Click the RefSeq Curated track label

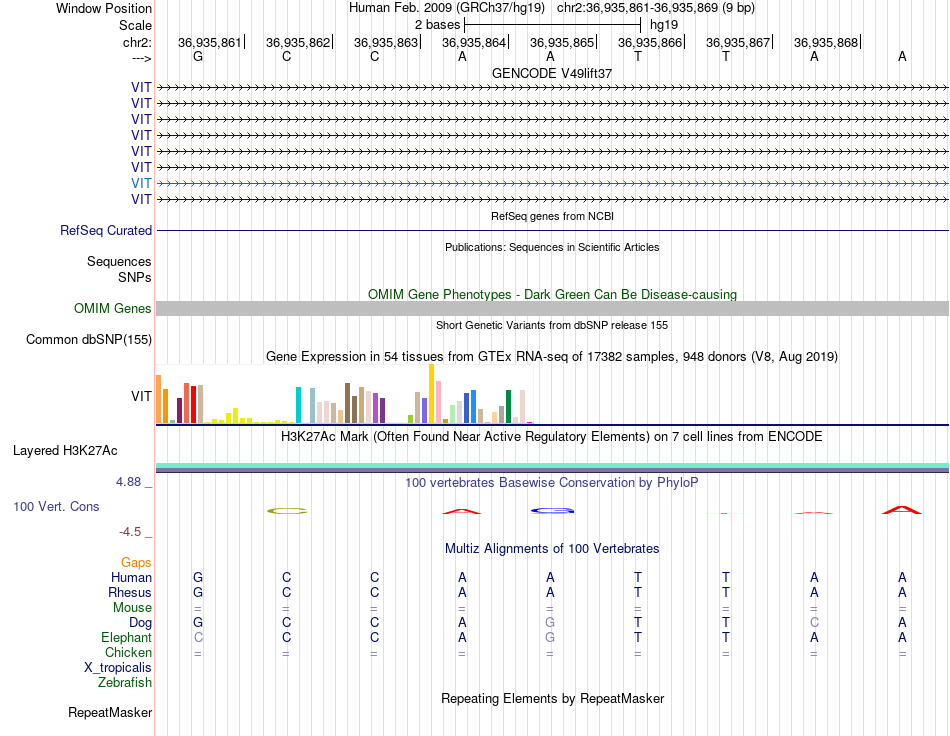coord(106,230)
